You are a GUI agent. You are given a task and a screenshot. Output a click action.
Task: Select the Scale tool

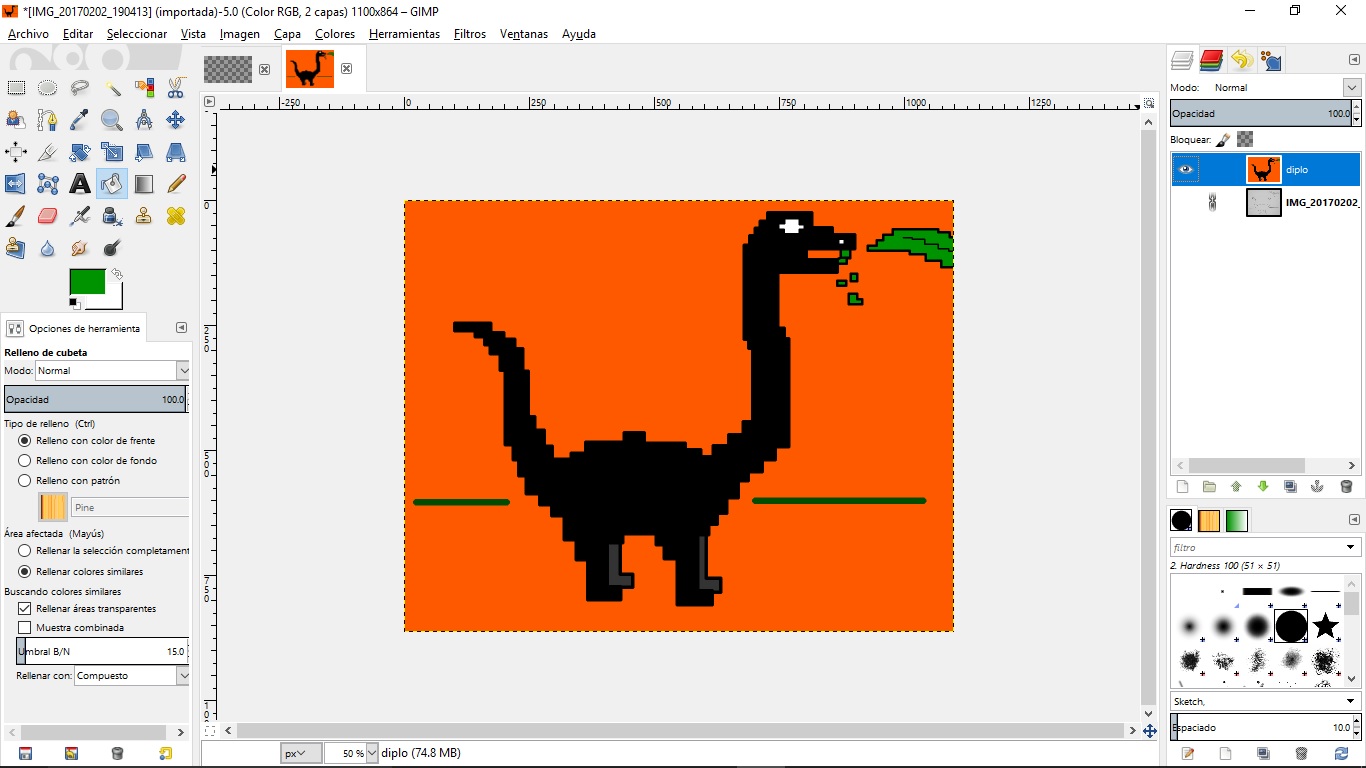[x=112, y=152]
